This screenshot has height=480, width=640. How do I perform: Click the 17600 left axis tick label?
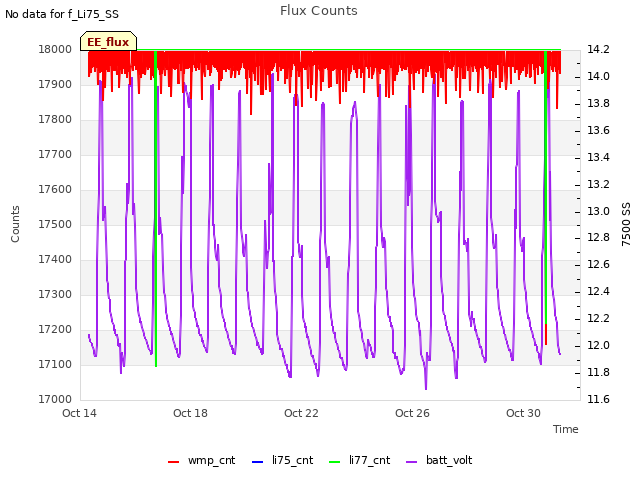click(x=55, y=190)
